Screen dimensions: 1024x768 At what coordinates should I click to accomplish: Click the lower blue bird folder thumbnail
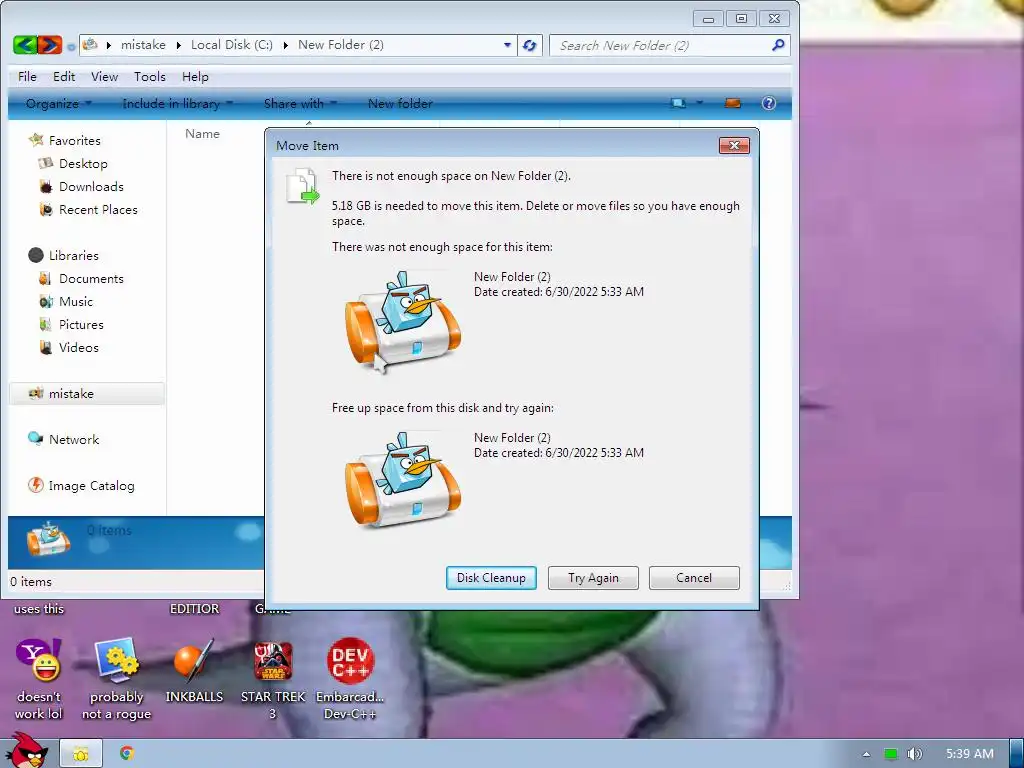(x=403, y=480)
